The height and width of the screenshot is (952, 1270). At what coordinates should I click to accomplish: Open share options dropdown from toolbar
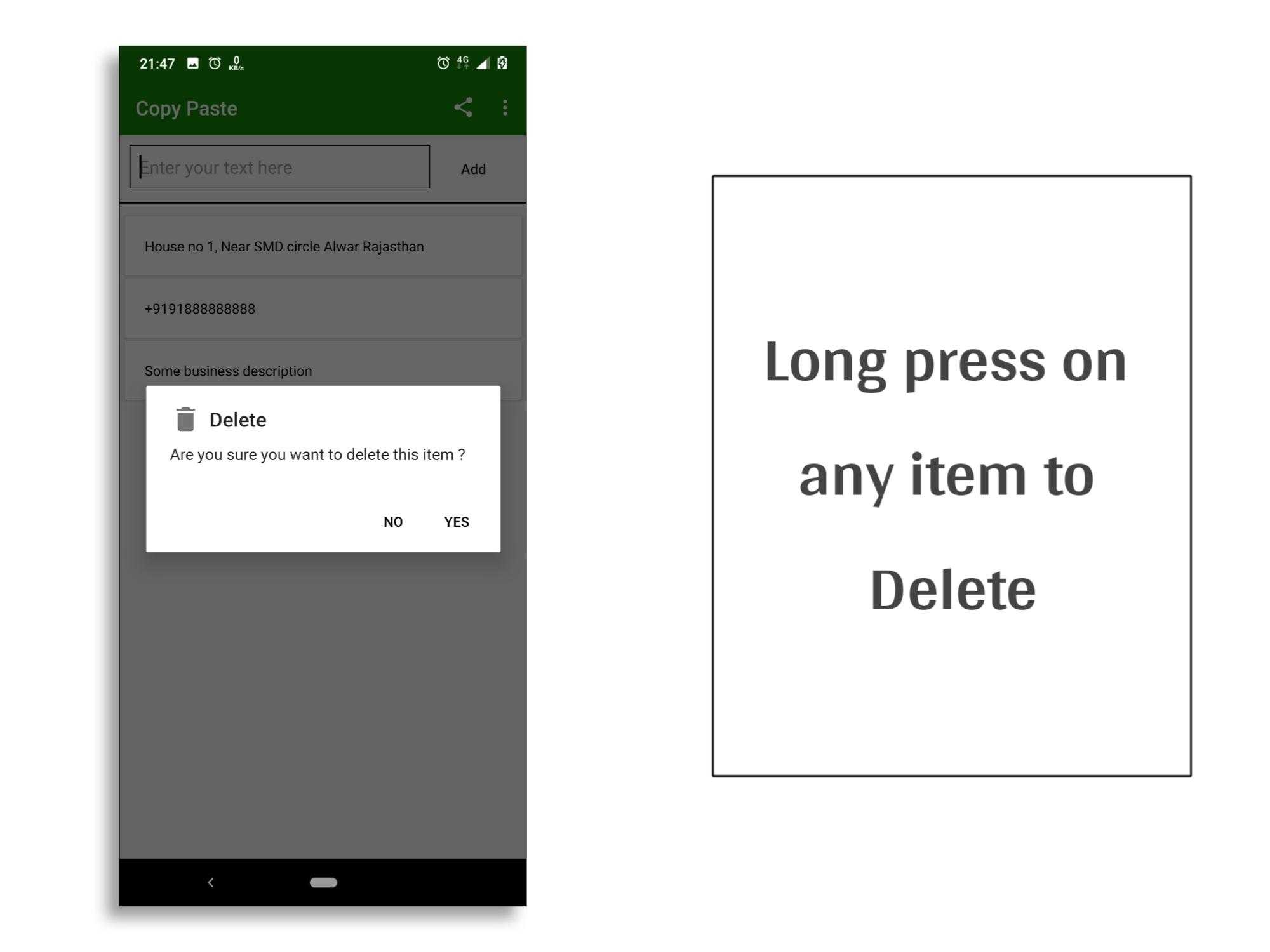[463, 108]
